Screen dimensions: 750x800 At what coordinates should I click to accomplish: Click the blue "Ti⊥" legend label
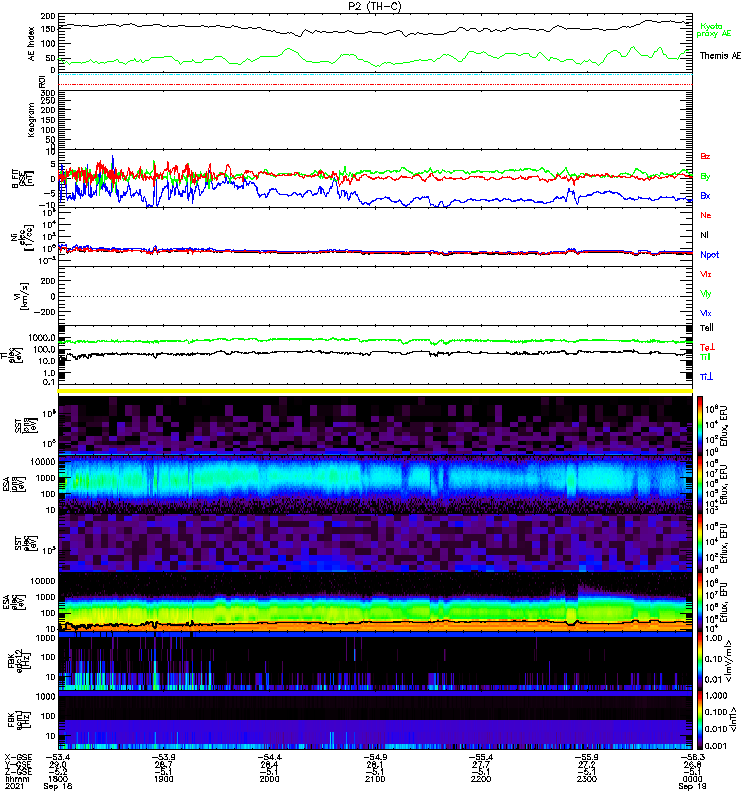point(706,377)
